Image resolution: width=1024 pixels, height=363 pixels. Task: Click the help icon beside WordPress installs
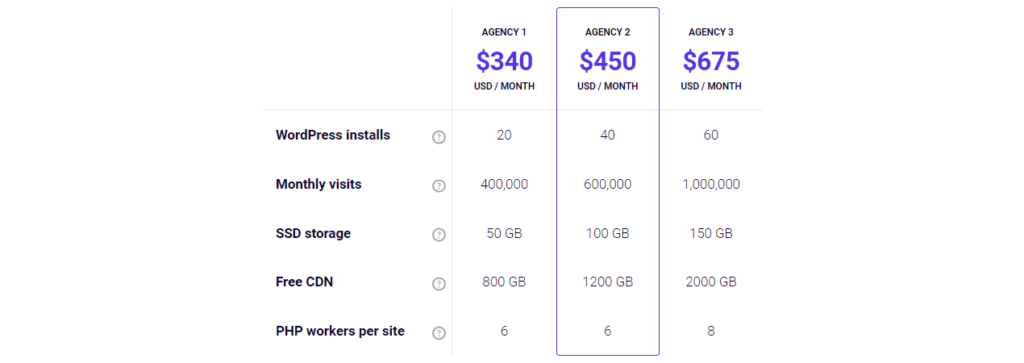point(439,137)
